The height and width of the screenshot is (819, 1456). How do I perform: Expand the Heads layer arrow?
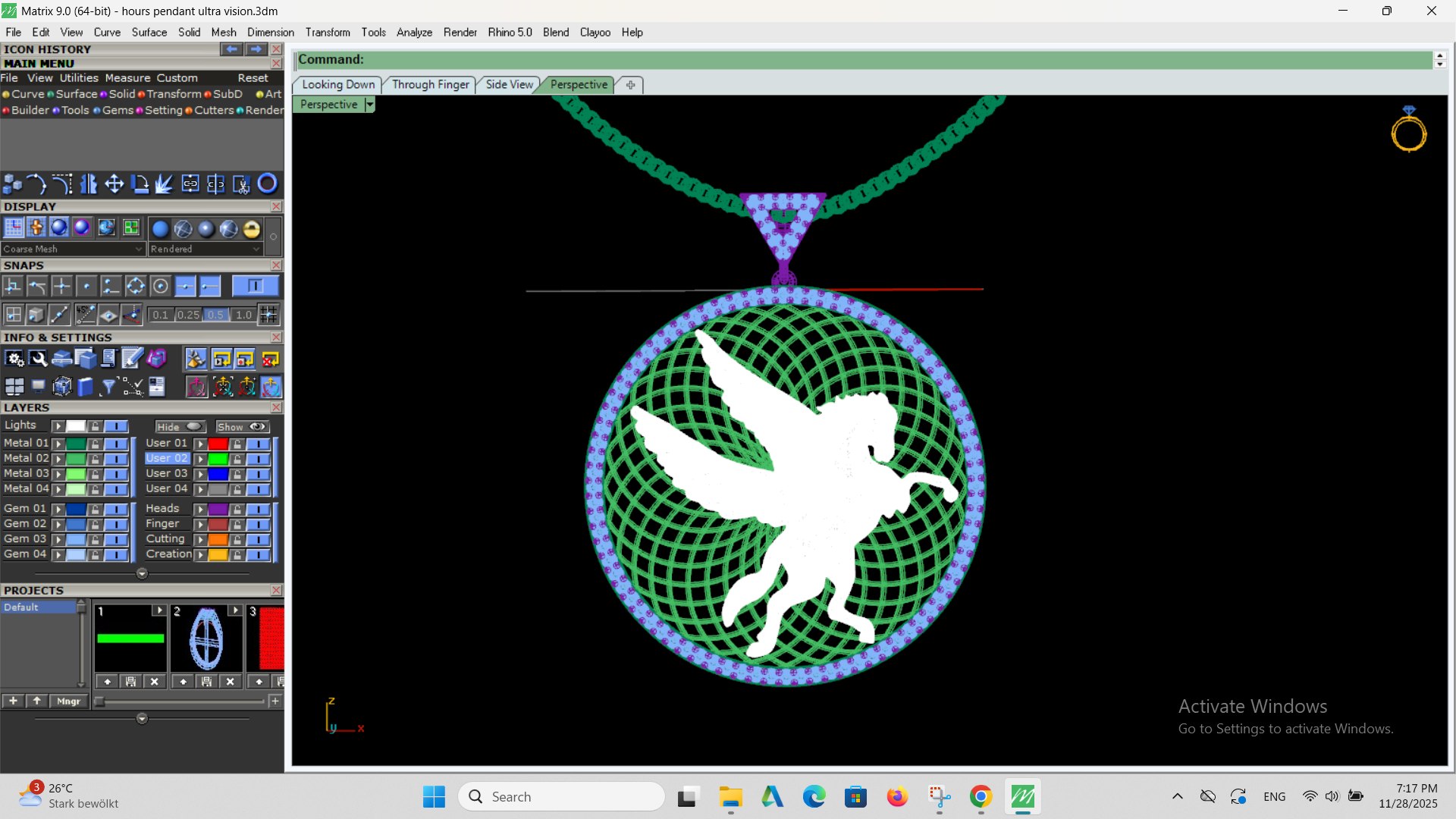[x=200, y=510]
